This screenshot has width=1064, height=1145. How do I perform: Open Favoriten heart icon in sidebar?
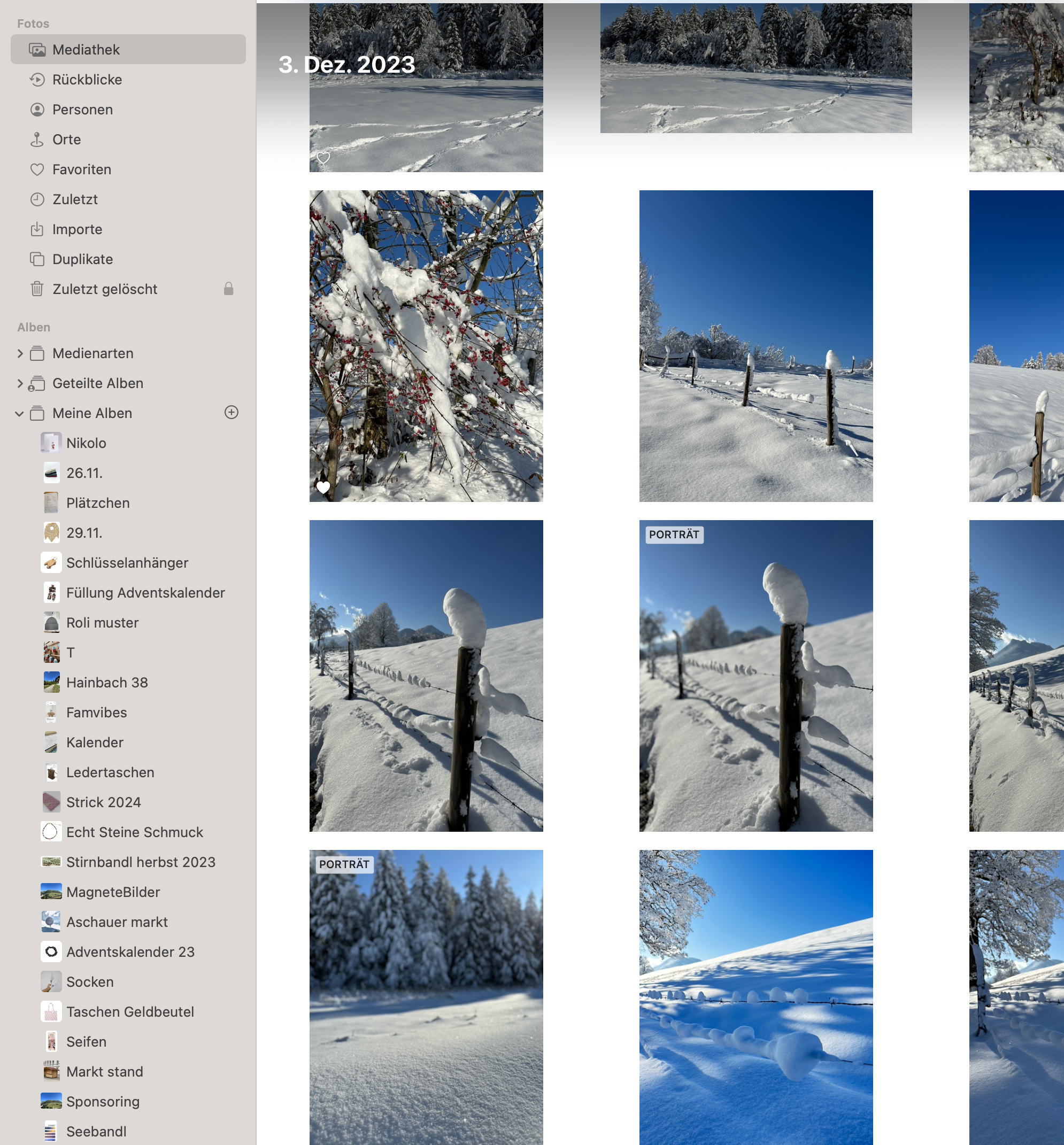click(x=37, y=169)
